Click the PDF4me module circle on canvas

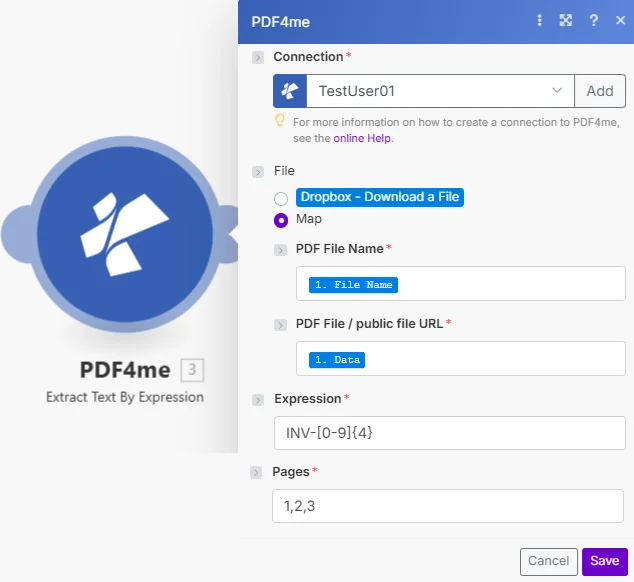click(125, 234)
